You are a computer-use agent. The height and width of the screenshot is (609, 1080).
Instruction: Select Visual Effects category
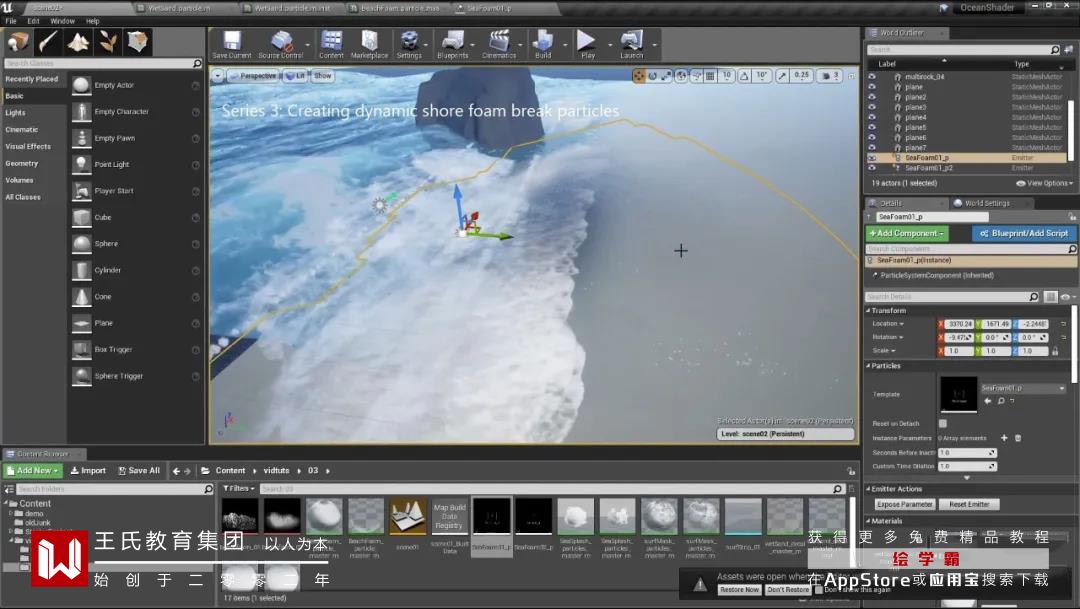pyautogui.click(x=28, y=147)
